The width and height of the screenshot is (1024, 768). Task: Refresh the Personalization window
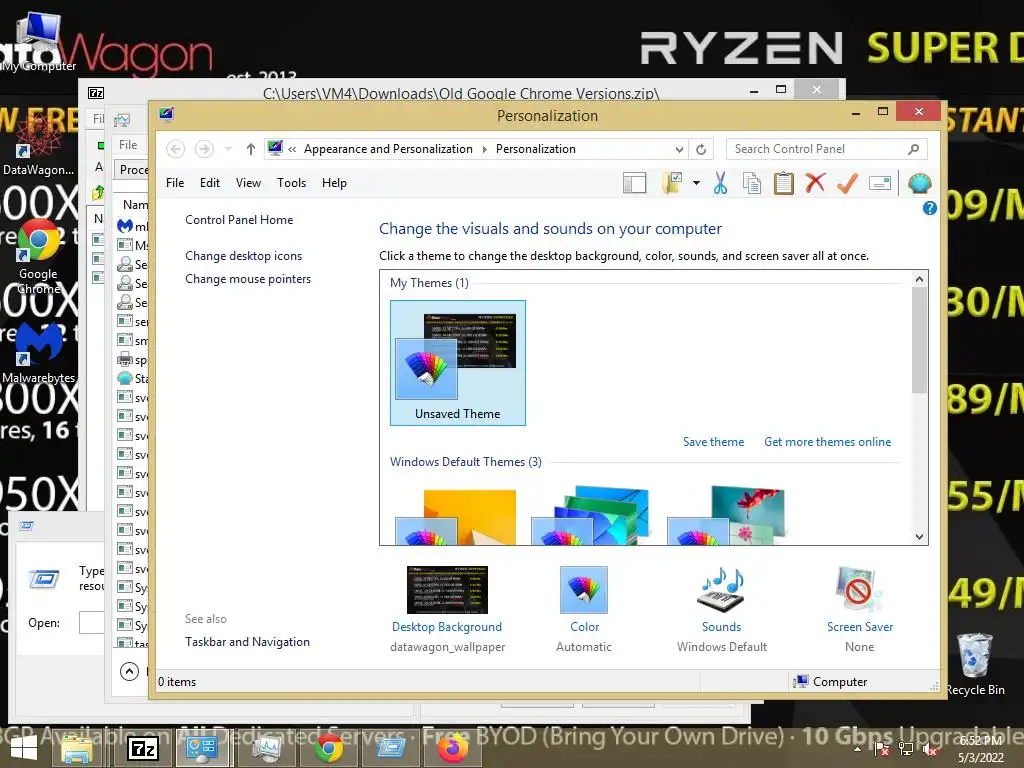tap(701, 149)
